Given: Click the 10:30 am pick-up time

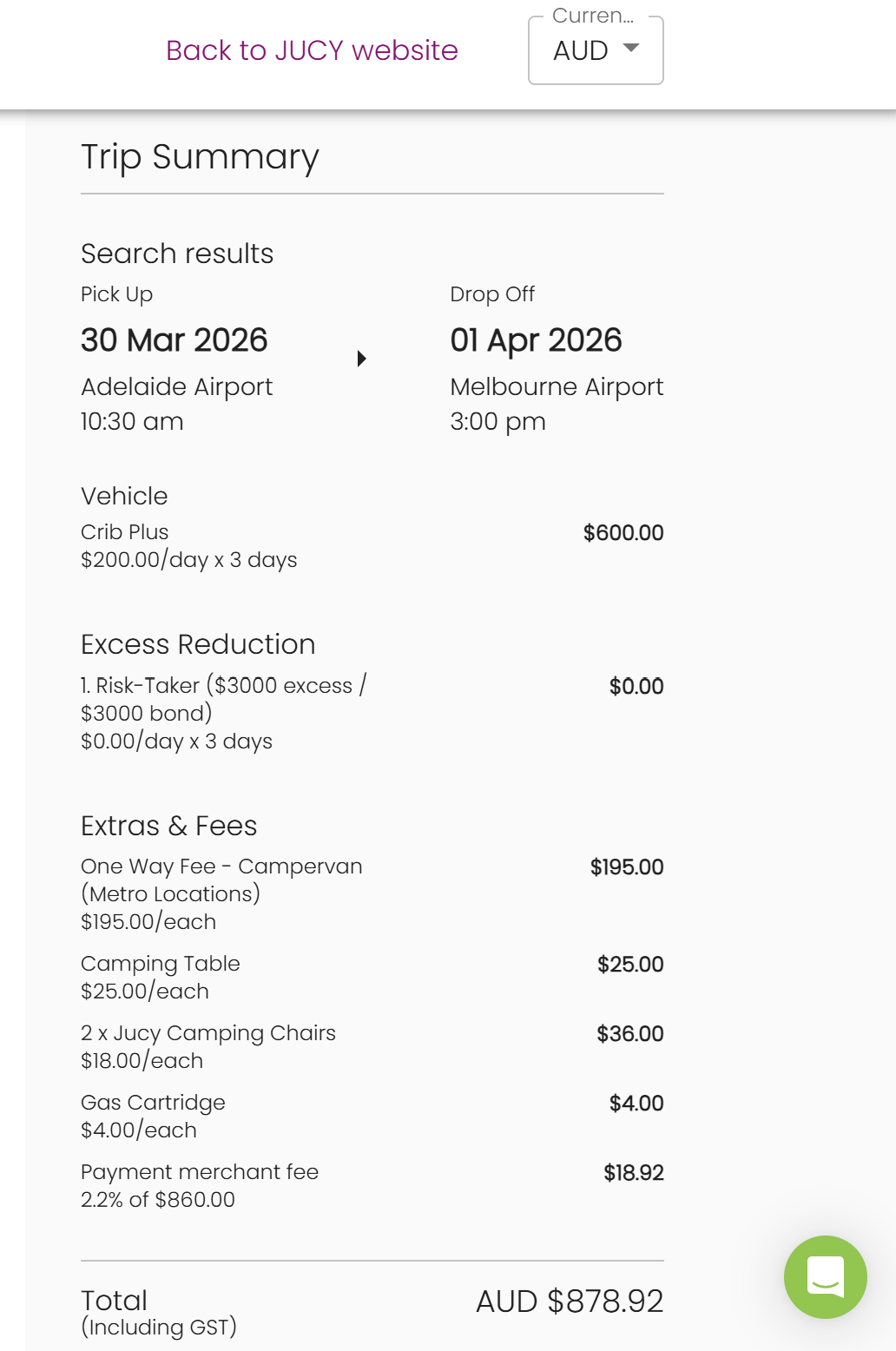Looking at the screenshot, I should [132, 422].
